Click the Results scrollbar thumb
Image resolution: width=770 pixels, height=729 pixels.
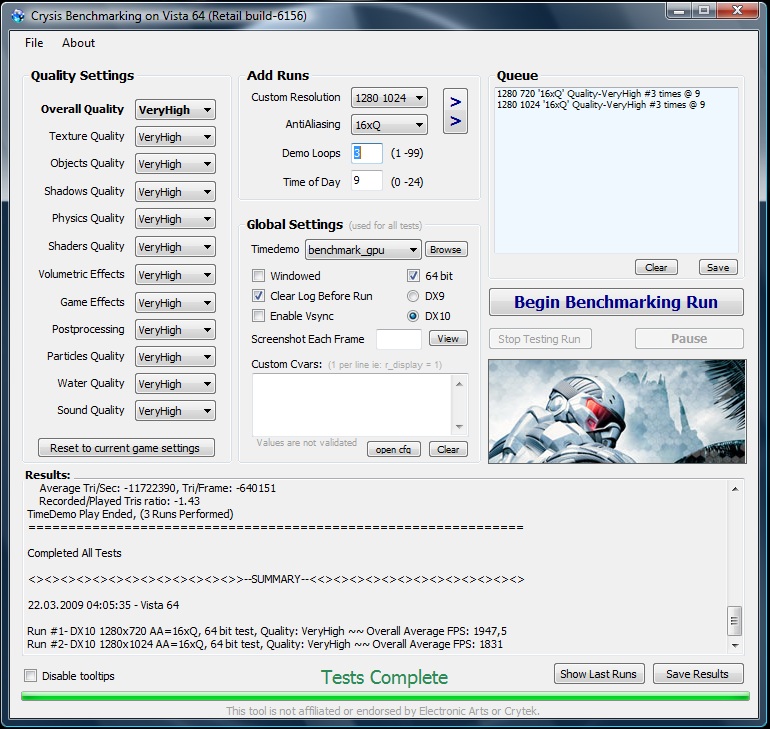click(x=735, y=621)
